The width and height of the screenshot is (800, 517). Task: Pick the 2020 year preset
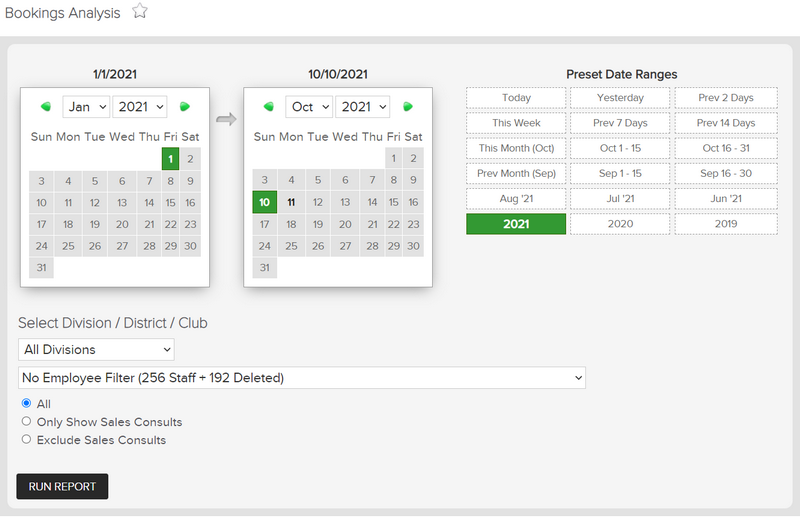[620, 224]
